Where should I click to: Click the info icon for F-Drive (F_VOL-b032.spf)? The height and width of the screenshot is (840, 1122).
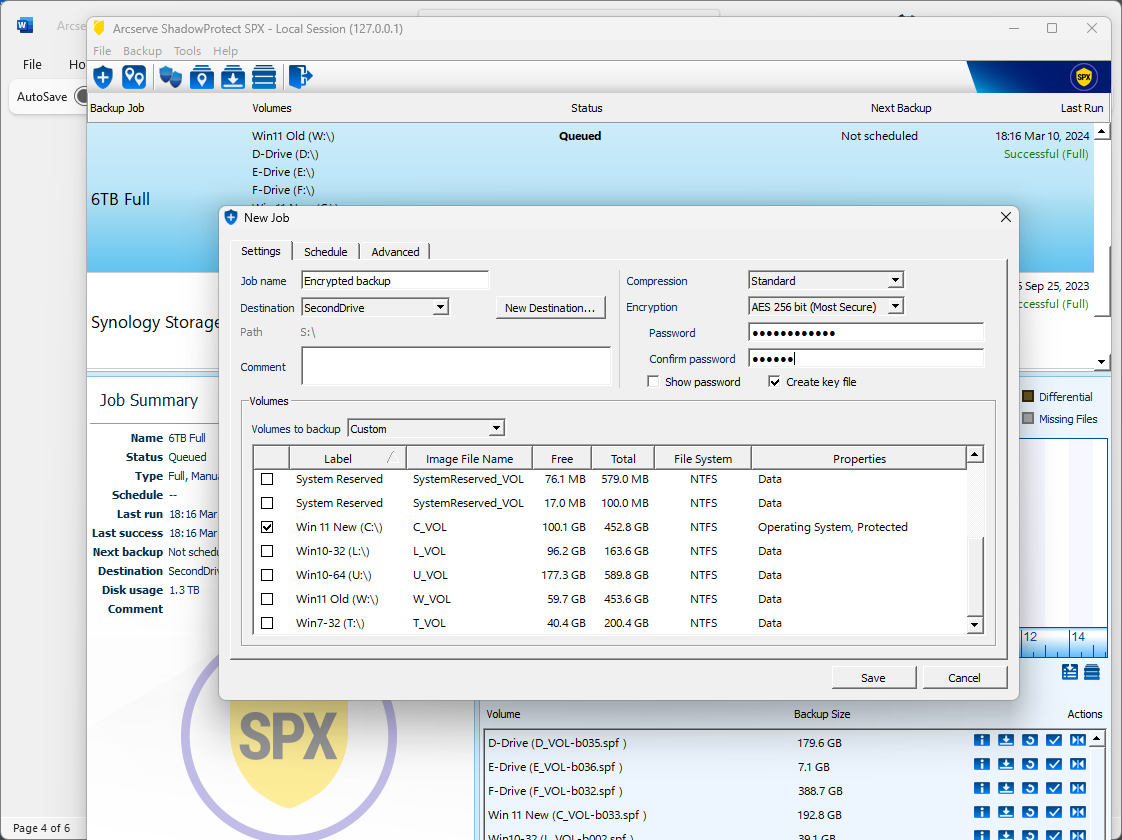(982, 788)
